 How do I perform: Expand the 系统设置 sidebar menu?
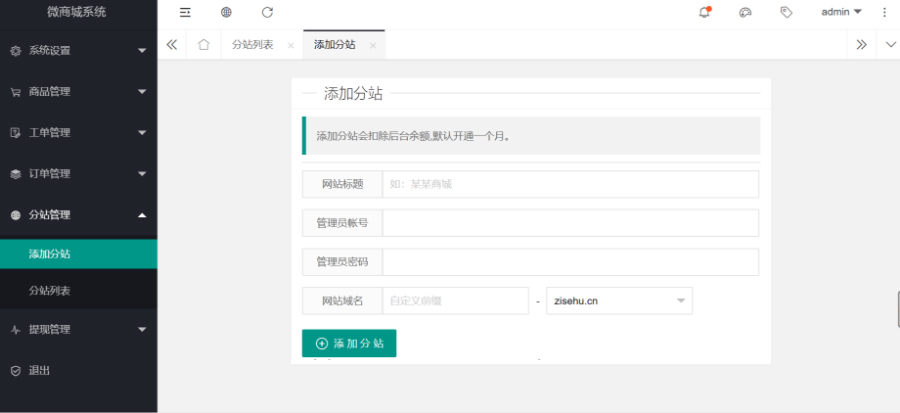click(x=78, y=50)
